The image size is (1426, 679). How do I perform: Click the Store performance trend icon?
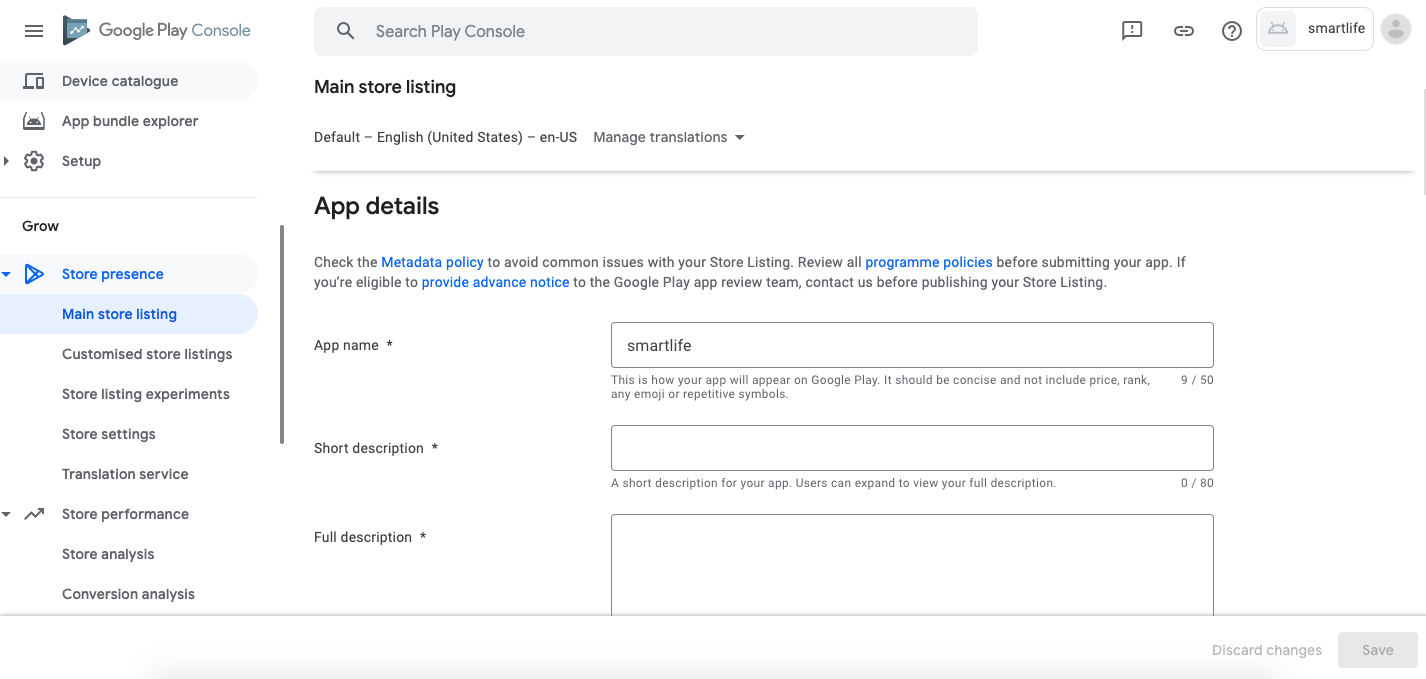[34, 514]
